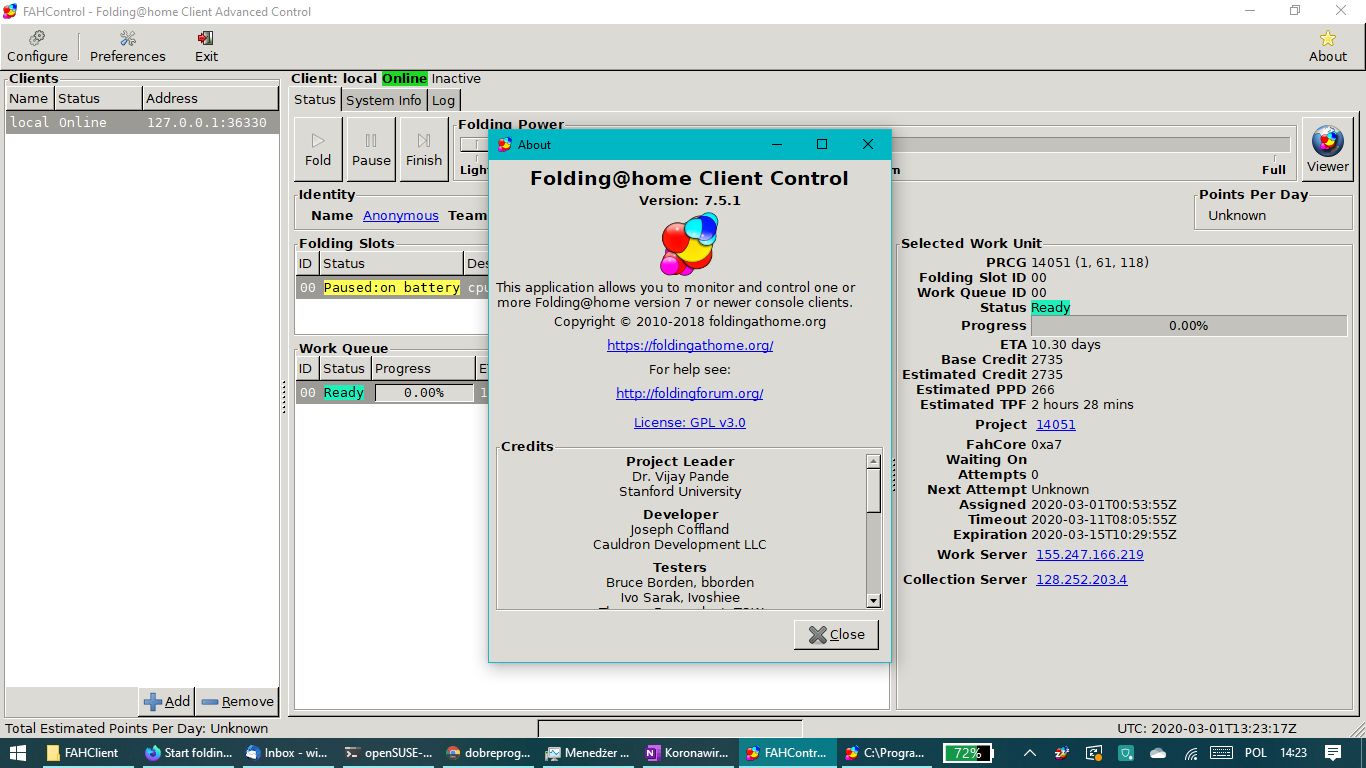Click the Credits scrollbar down arrow
Image resolution: width=1366 pixels, height=768 pixels.
click(x=873, y=600)
